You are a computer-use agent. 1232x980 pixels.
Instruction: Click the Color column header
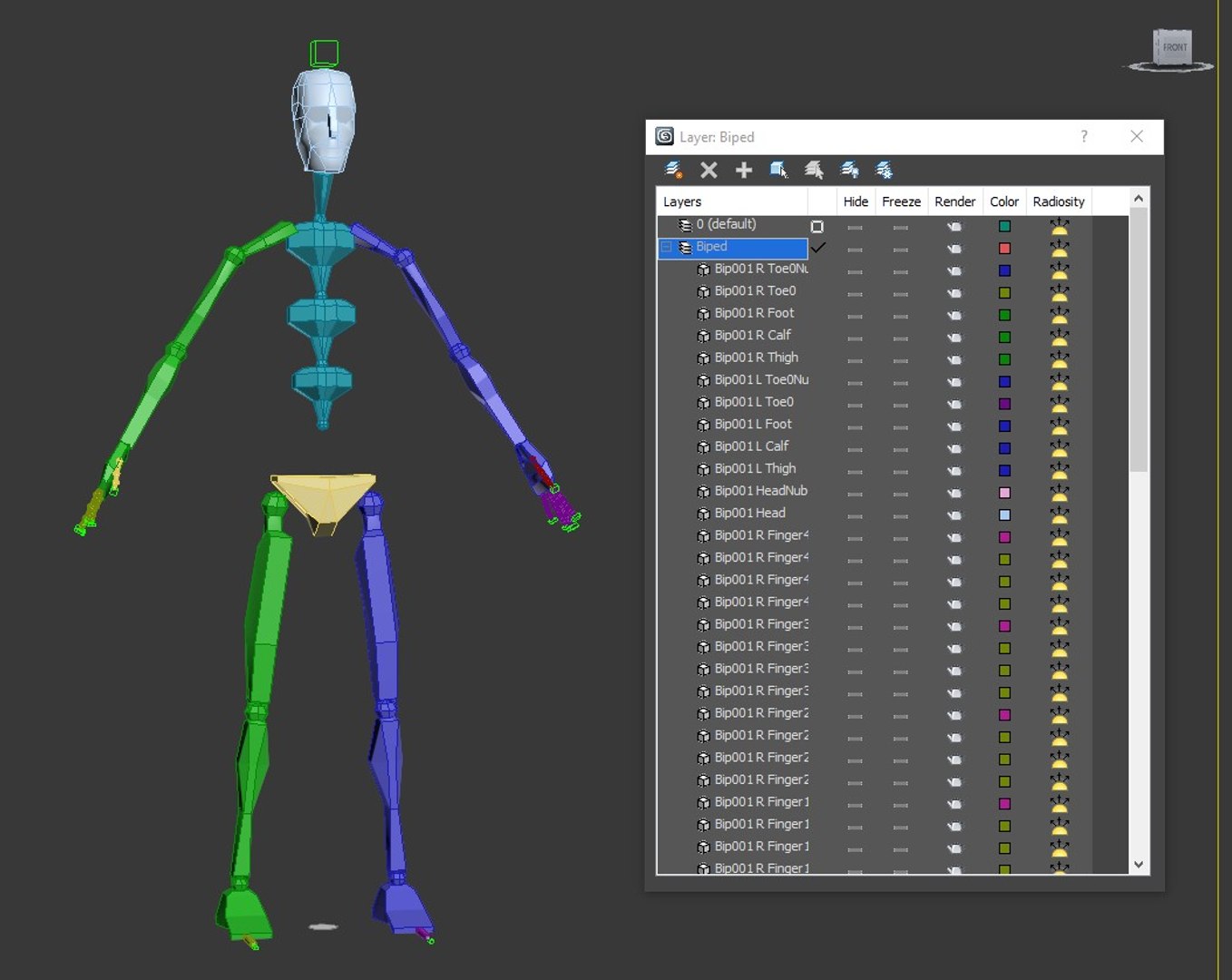[1004, 201]
